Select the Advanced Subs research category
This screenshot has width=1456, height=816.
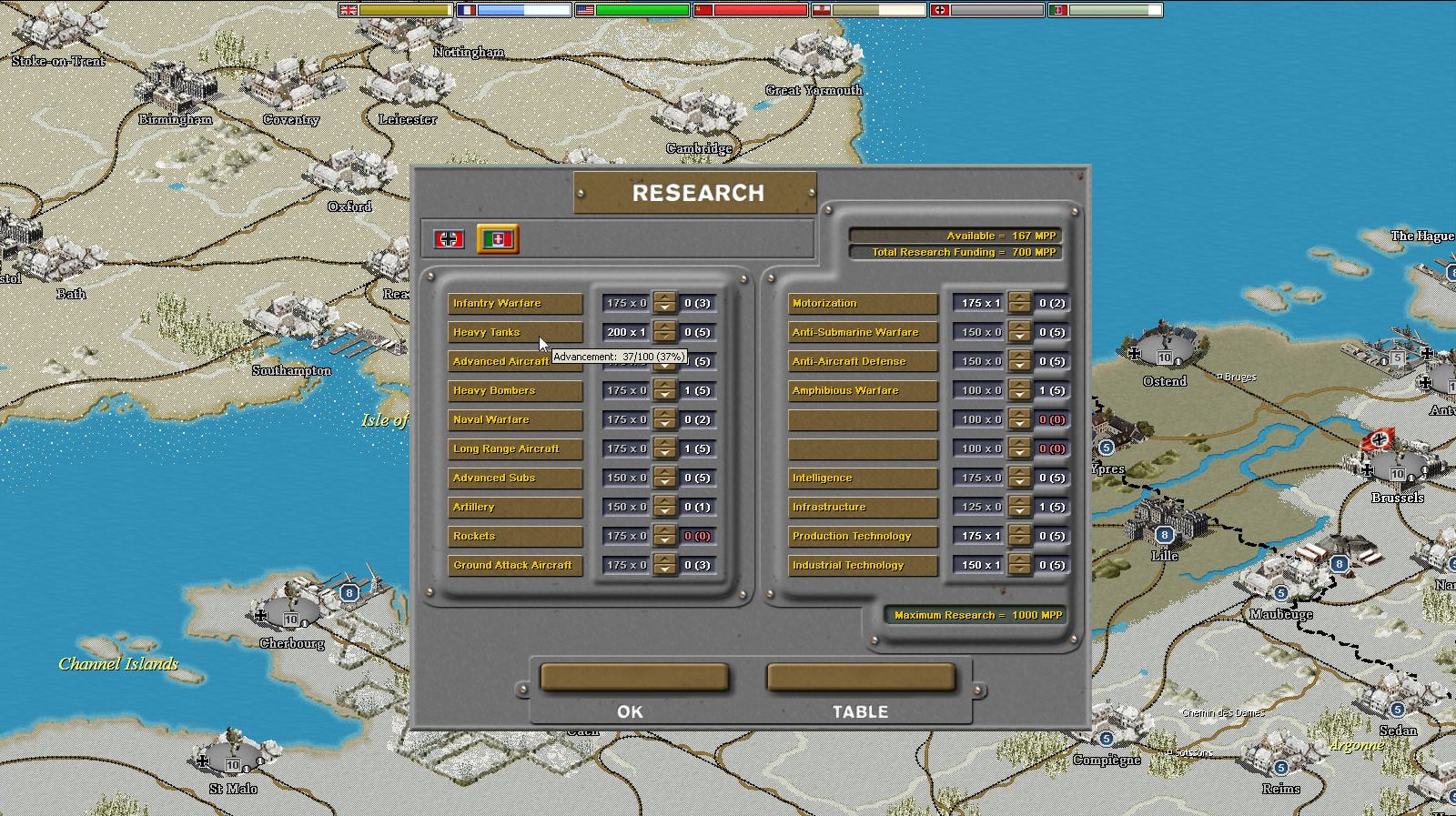coord(515,478)
